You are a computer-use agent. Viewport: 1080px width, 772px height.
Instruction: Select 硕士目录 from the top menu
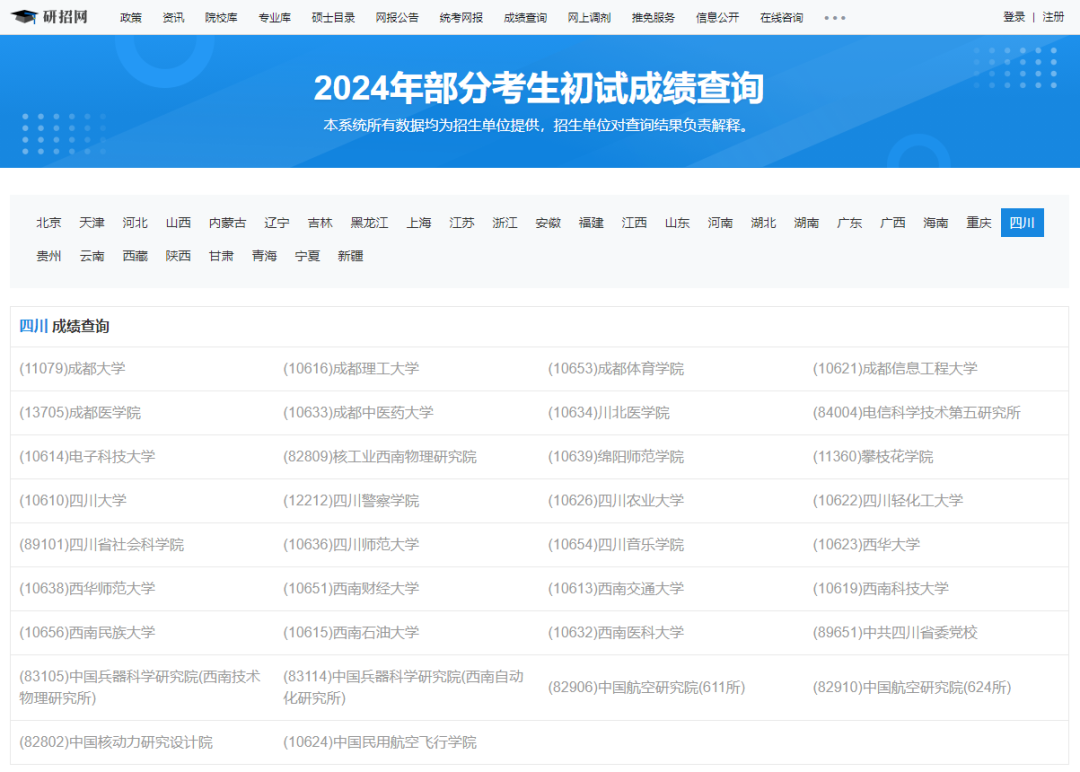[333, 17]
